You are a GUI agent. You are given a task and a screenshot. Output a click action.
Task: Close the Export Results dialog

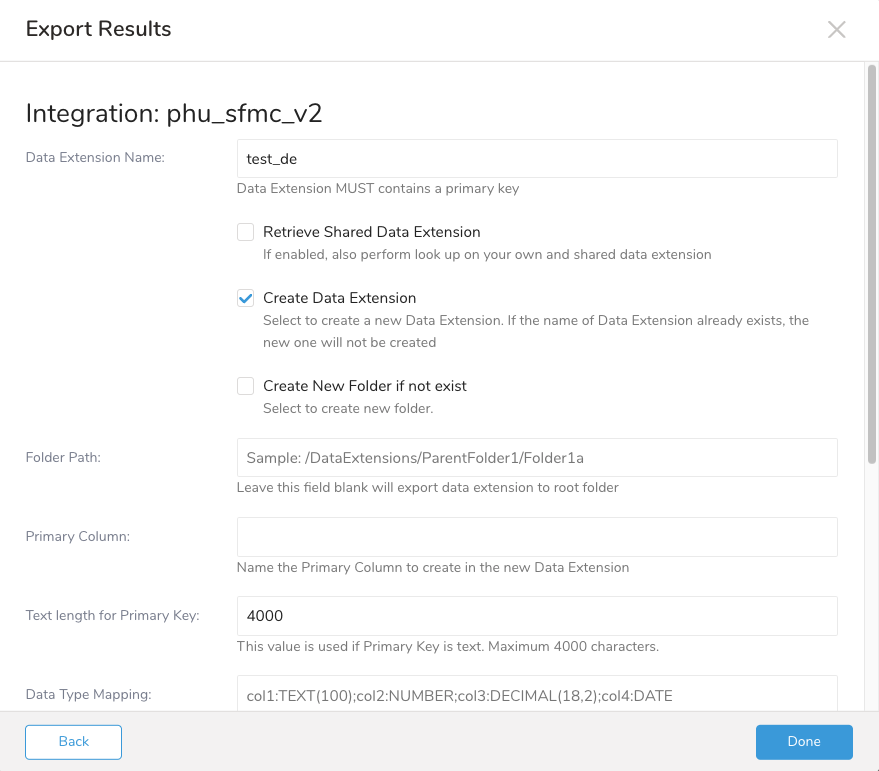pyautogui.click(x=837, y=30)
